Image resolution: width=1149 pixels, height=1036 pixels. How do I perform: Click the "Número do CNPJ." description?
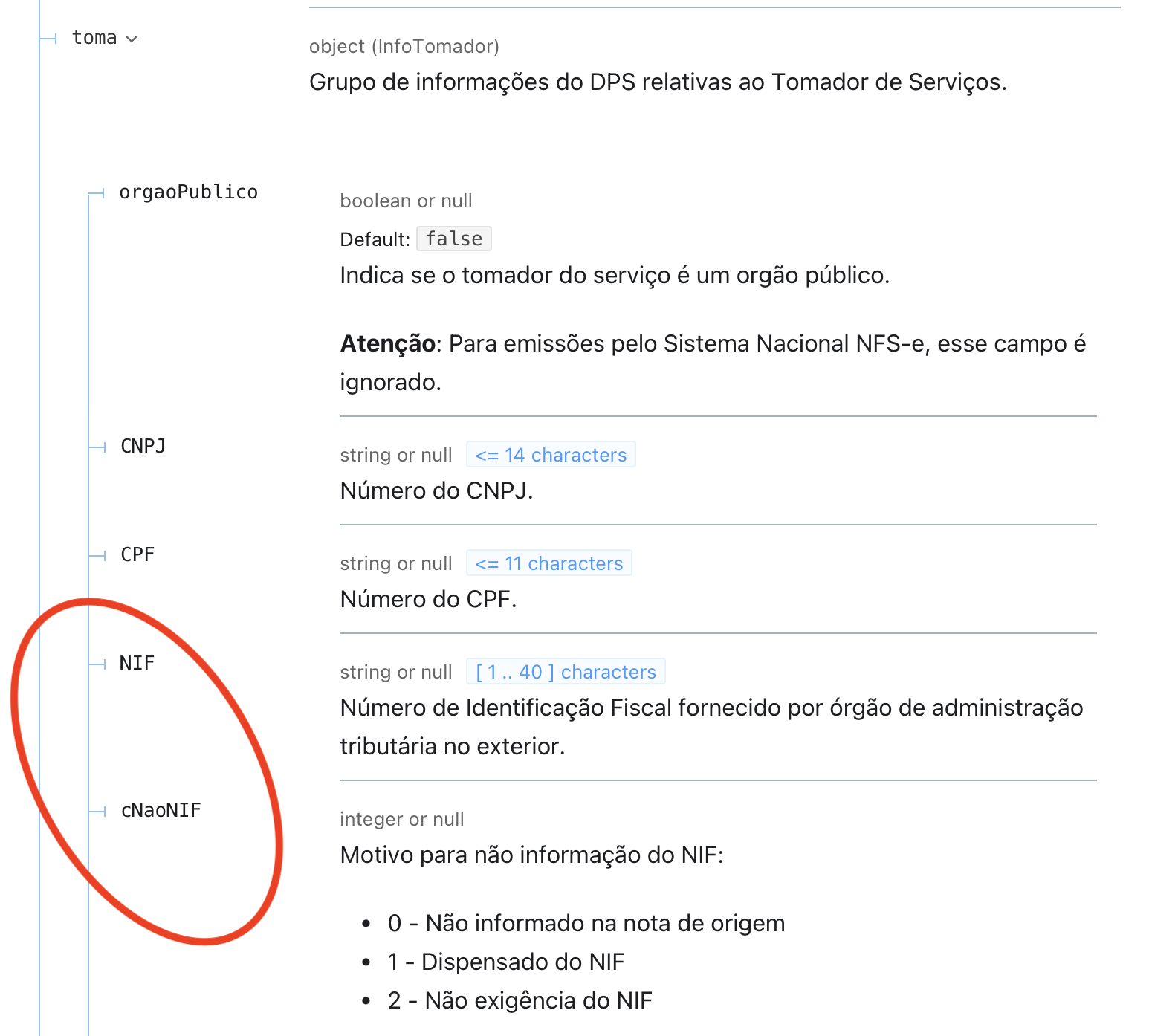coord(436,491)
